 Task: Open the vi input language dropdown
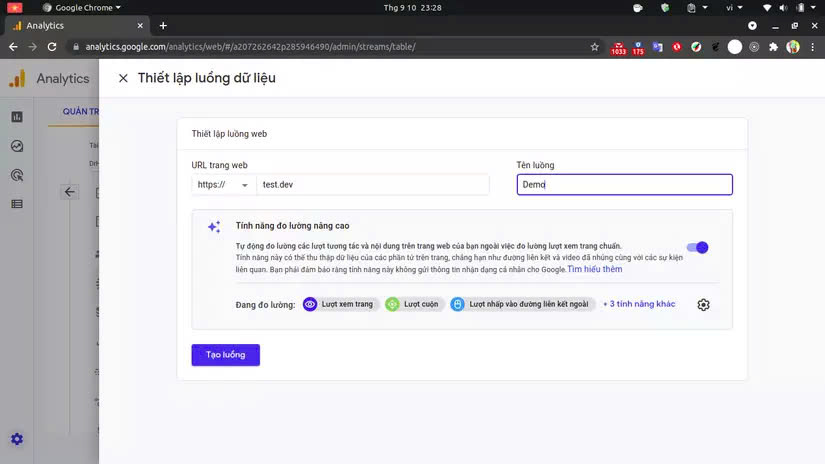[734, 7]
